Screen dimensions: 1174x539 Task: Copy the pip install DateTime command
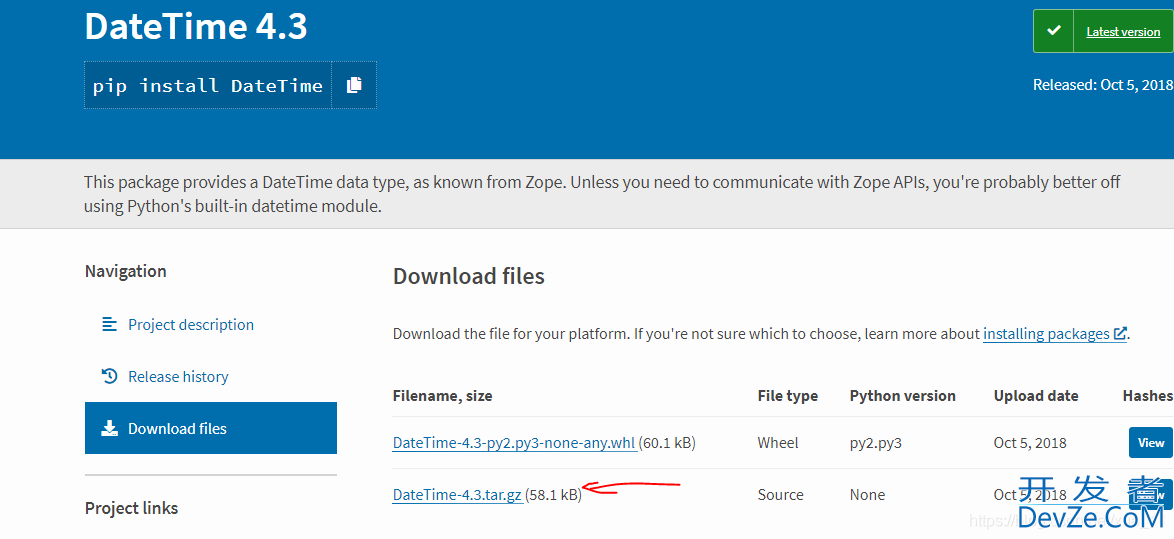point(354,85)
